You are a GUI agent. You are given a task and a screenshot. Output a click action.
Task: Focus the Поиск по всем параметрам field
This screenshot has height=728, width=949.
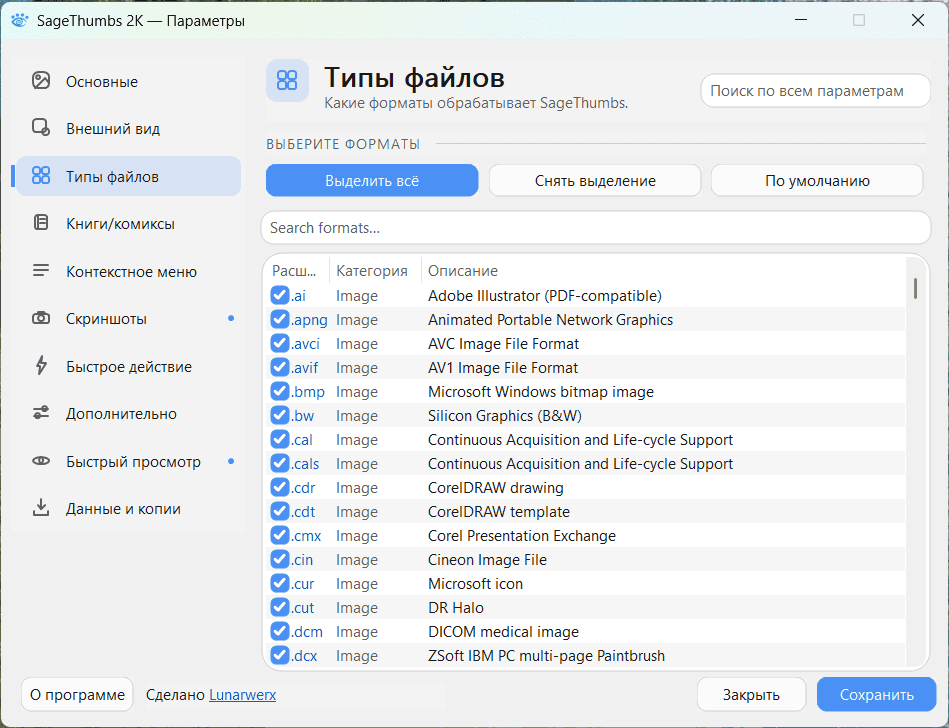click(x=815, y=91)
